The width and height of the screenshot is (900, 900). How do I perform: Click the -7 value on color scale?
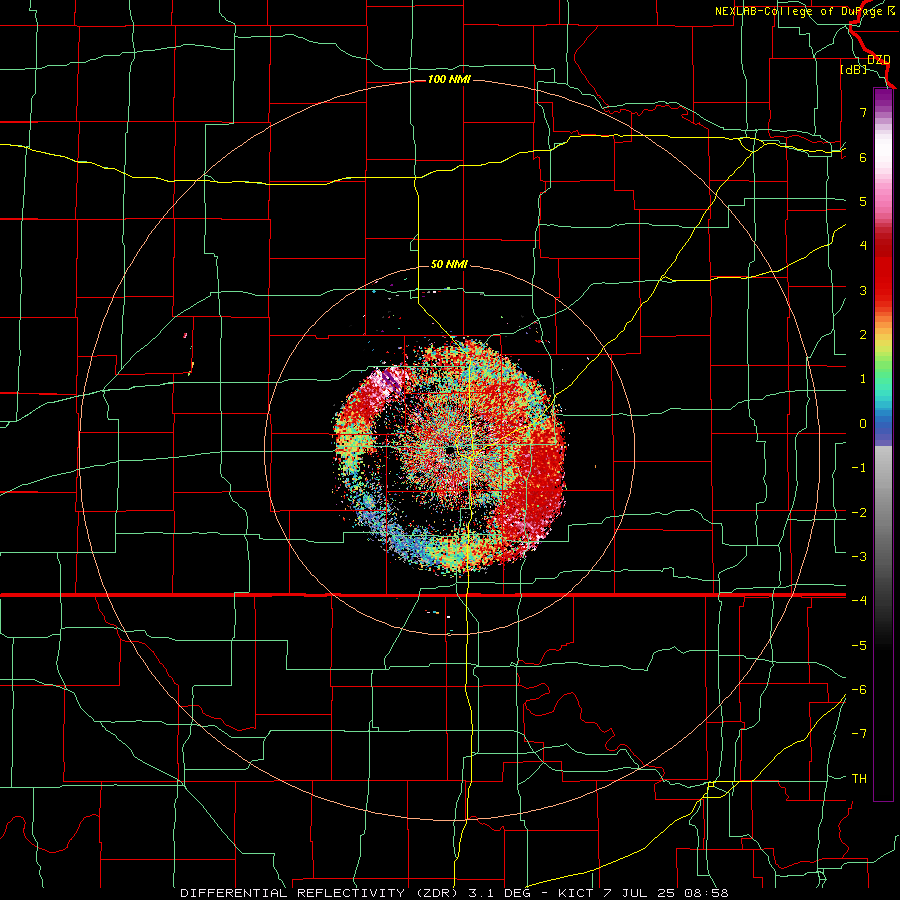tap(859, 734)
